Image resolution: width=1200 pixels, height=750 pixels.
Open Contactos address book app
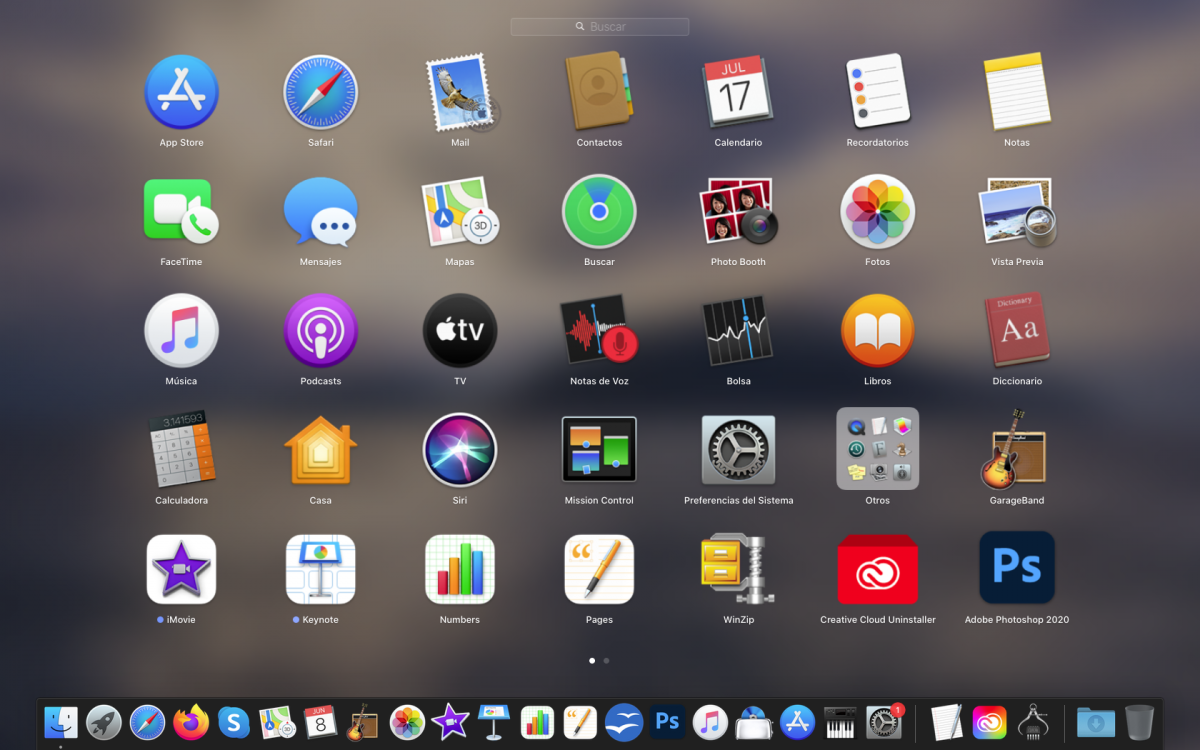pos(599,92)
